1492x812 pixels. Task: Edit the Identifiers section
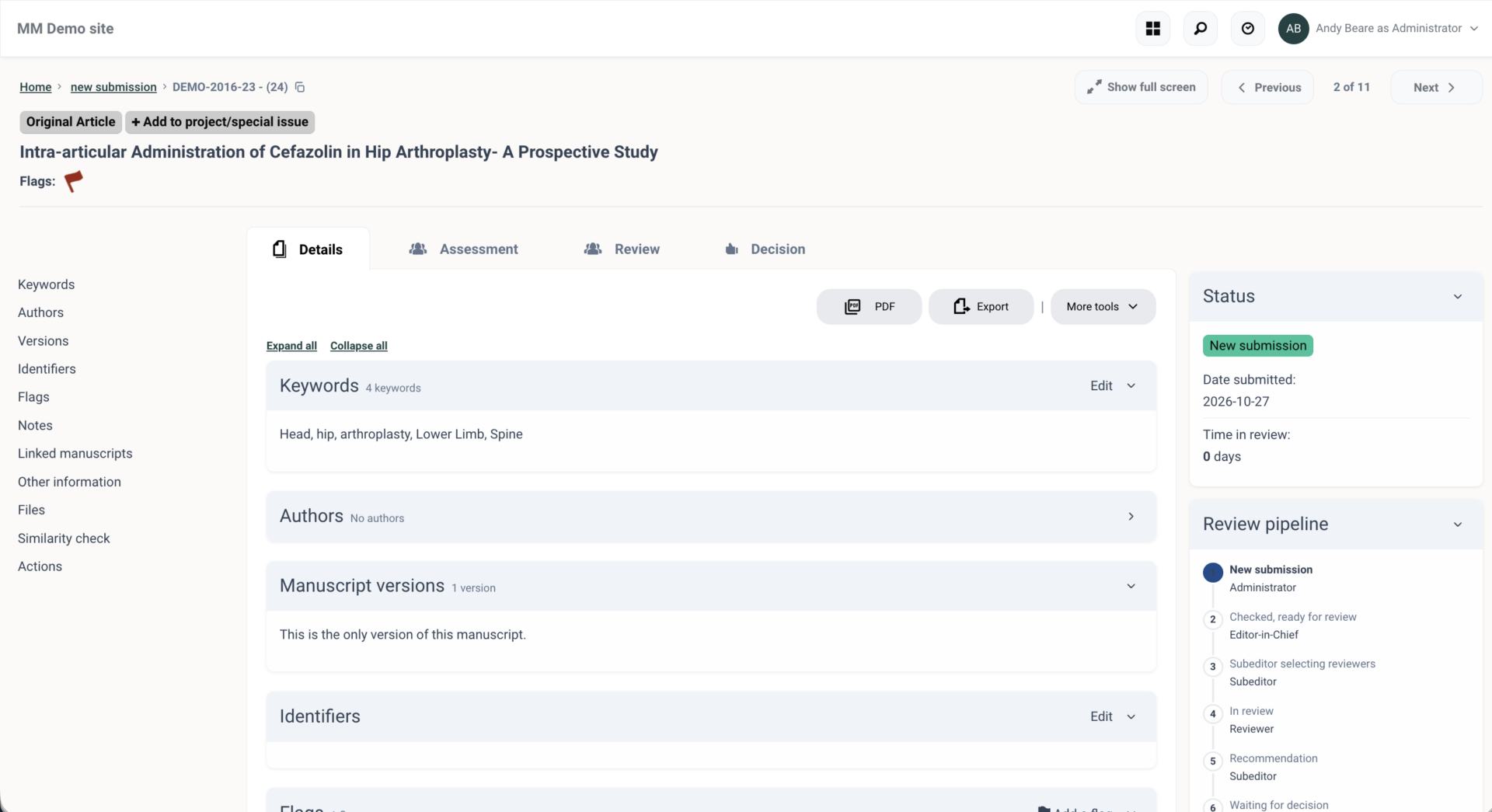[x=1101, y=716]
